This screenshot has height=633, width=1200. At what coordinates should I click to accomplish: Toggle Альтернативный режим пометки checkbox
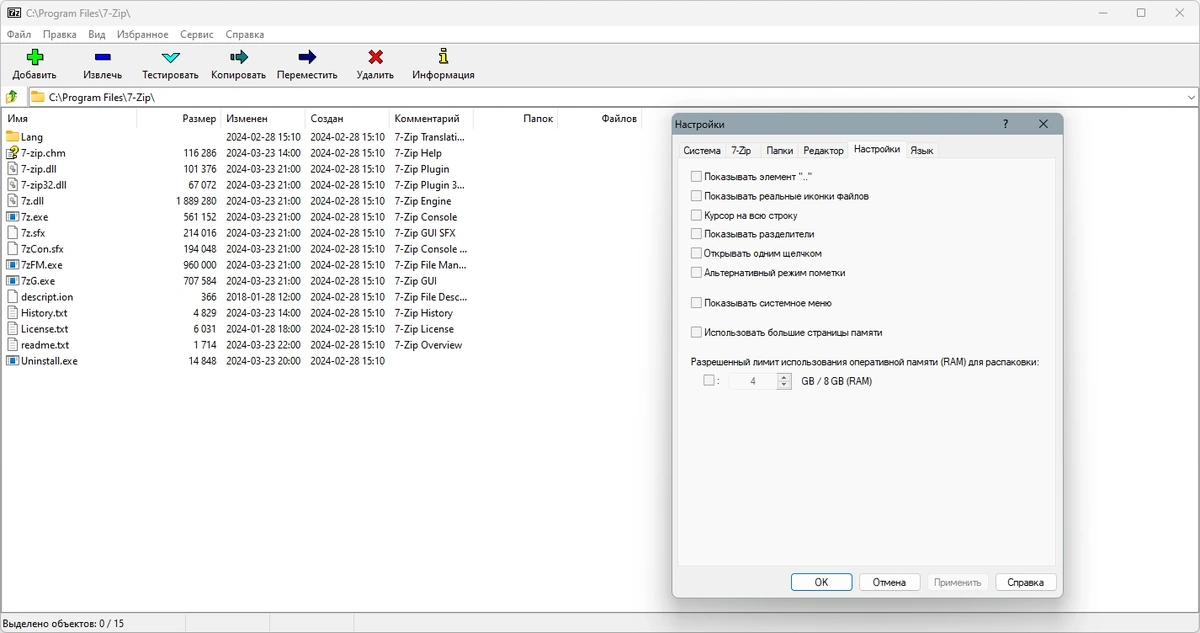point(696,272)
